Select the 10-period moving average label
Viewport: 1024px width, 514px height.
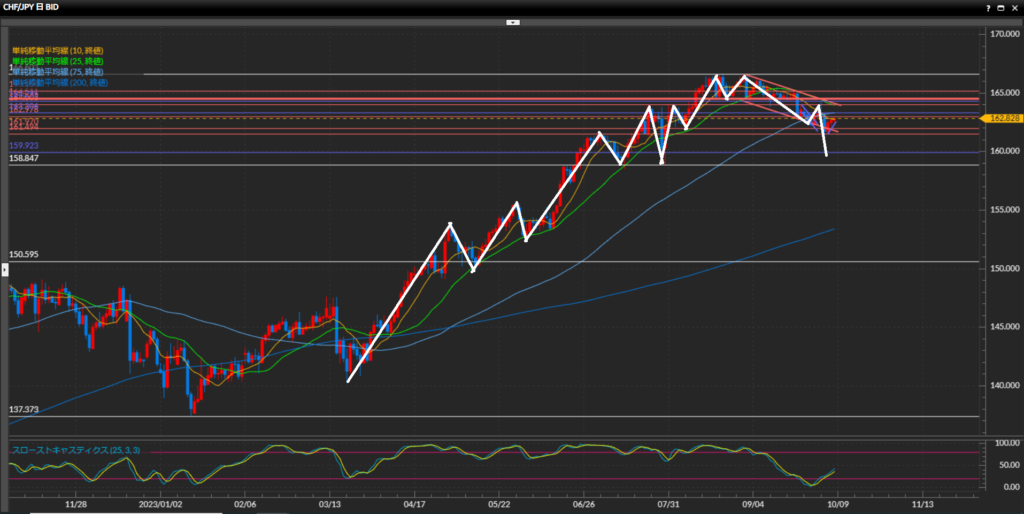pyautogui.click(x=57, y=50)
